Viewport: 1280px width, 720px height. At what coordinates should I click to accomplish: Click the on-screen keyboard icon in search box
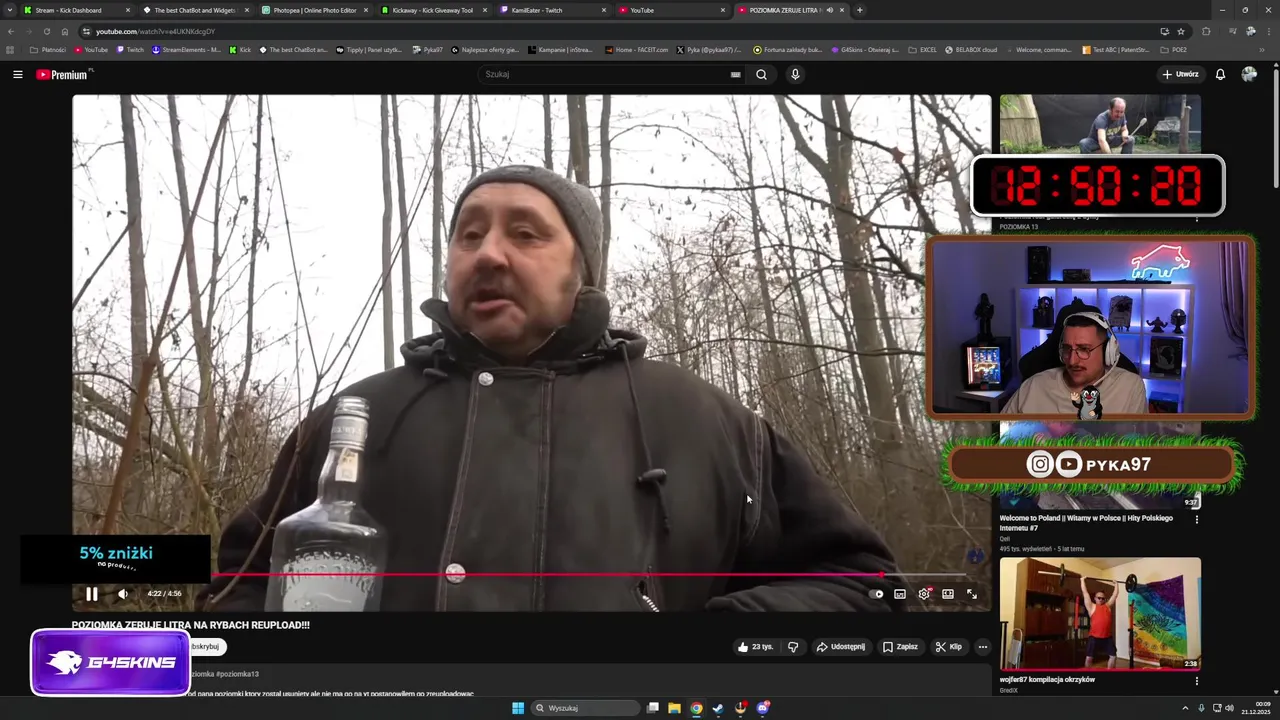[735, 74]
